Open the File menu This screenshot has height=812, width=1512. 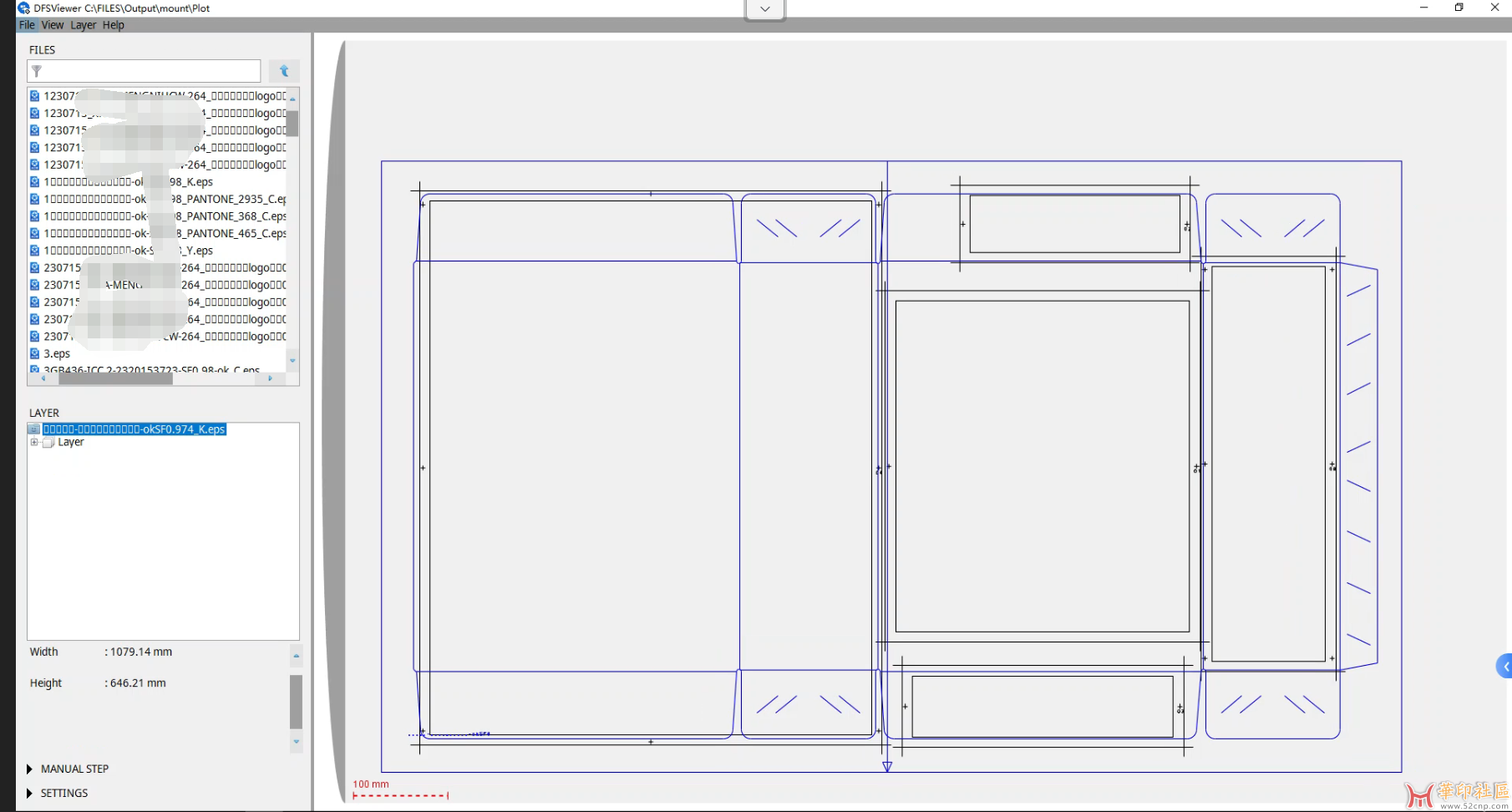pyautogui.click(x=27, y=25)
